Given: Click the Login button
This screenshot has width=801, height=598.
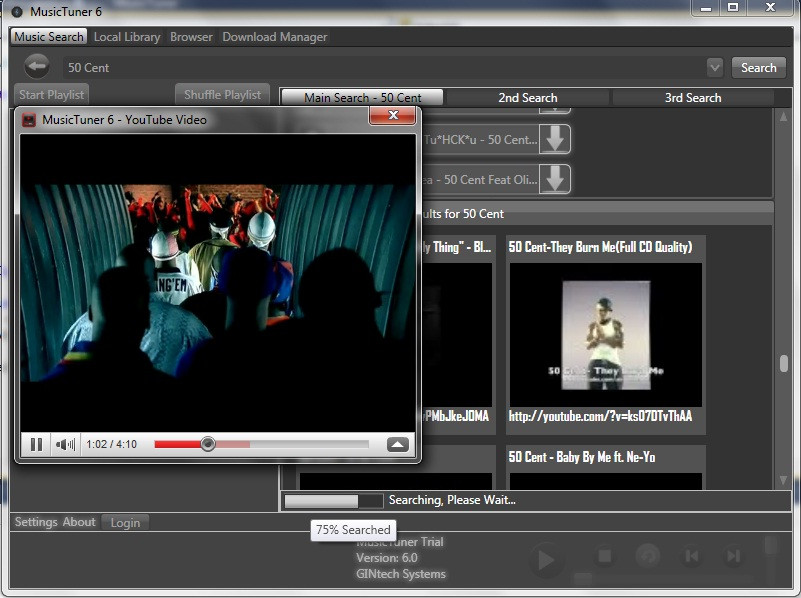Looking at the screenshot, I should pos(125,522).
